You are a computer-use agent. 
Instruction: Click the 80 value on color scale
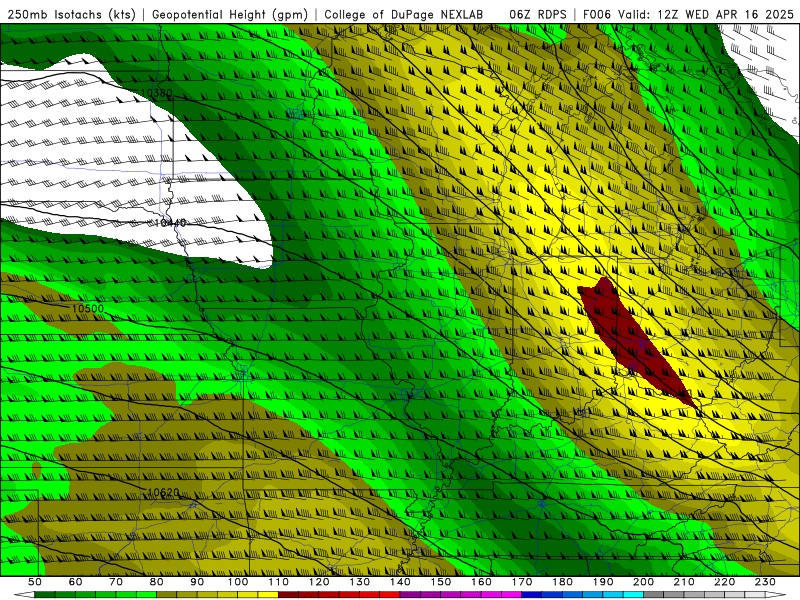[156, 582]
